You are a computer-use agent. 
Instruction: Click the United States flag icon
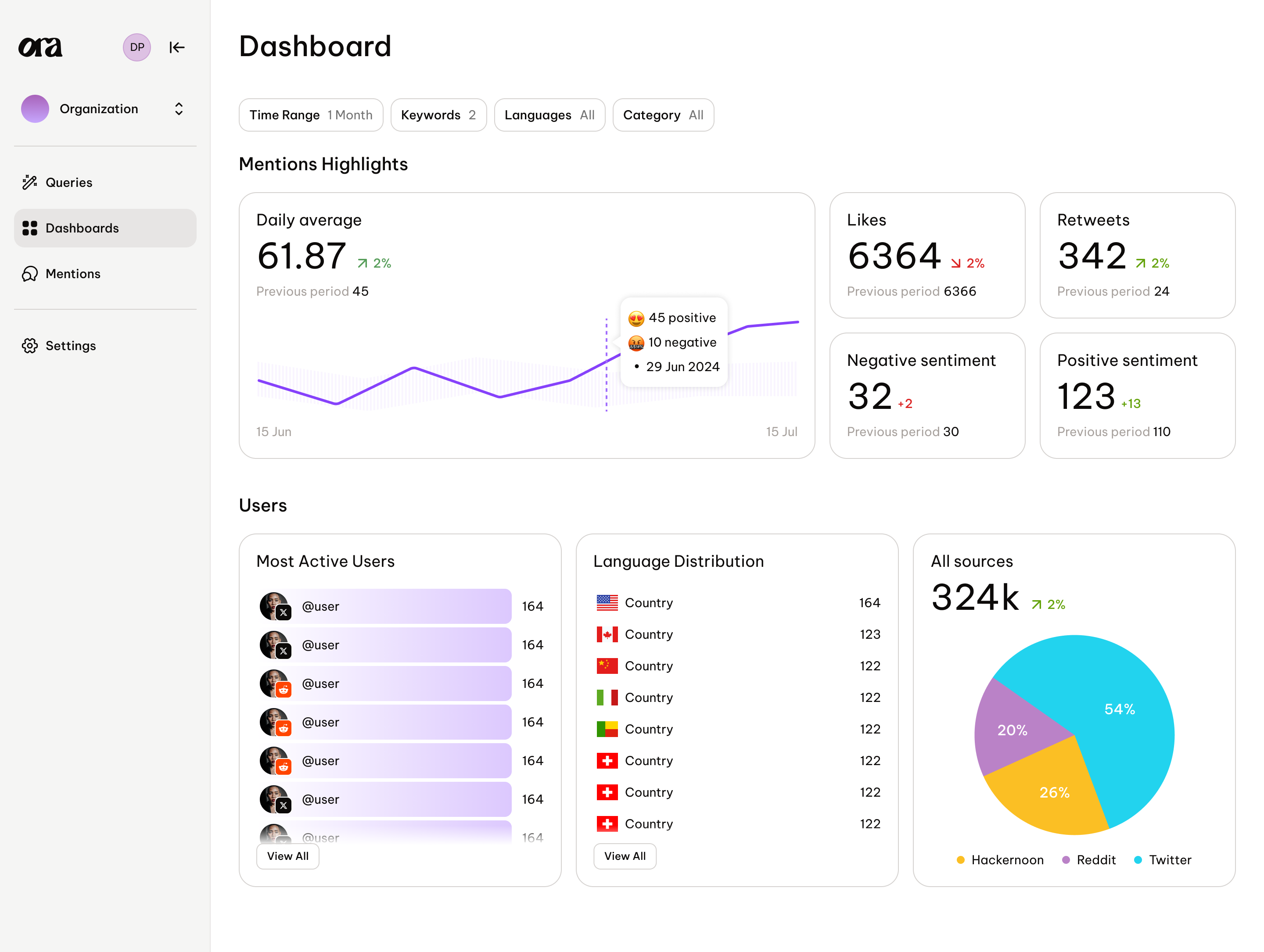coord(607,602)
